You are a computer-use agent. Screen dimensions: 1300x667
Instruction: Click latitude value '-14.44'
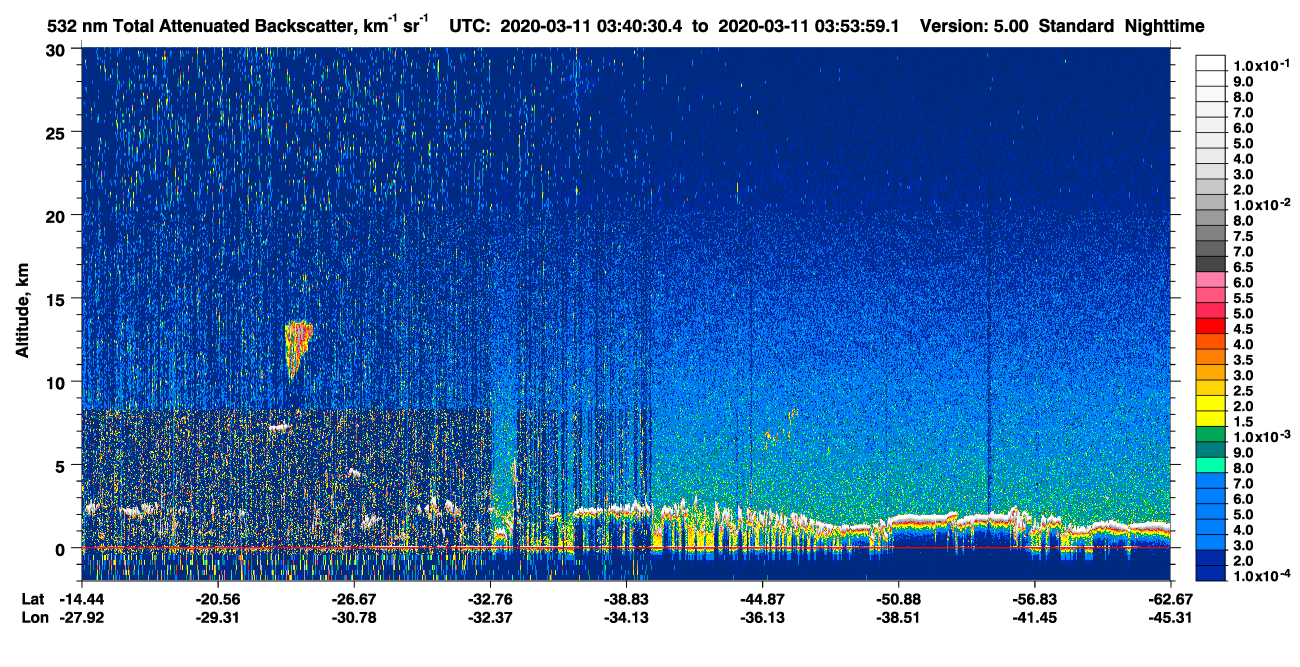pyautogui.click(x=82, y=598)
